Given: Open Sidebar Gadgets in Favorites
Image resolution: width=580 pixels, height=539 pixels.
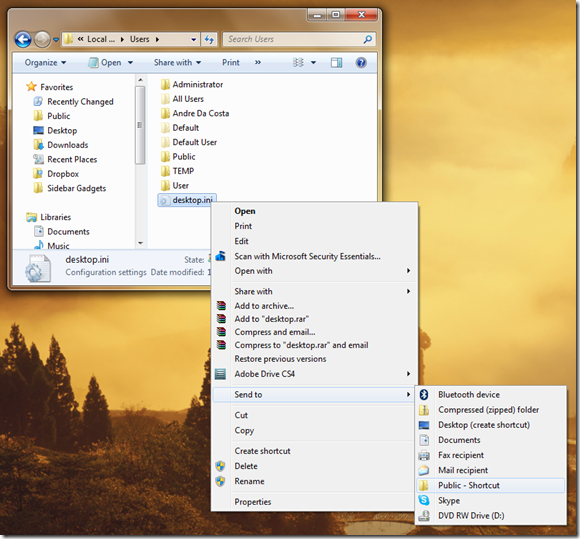Looking at the screenshot, I should [77, 188].
